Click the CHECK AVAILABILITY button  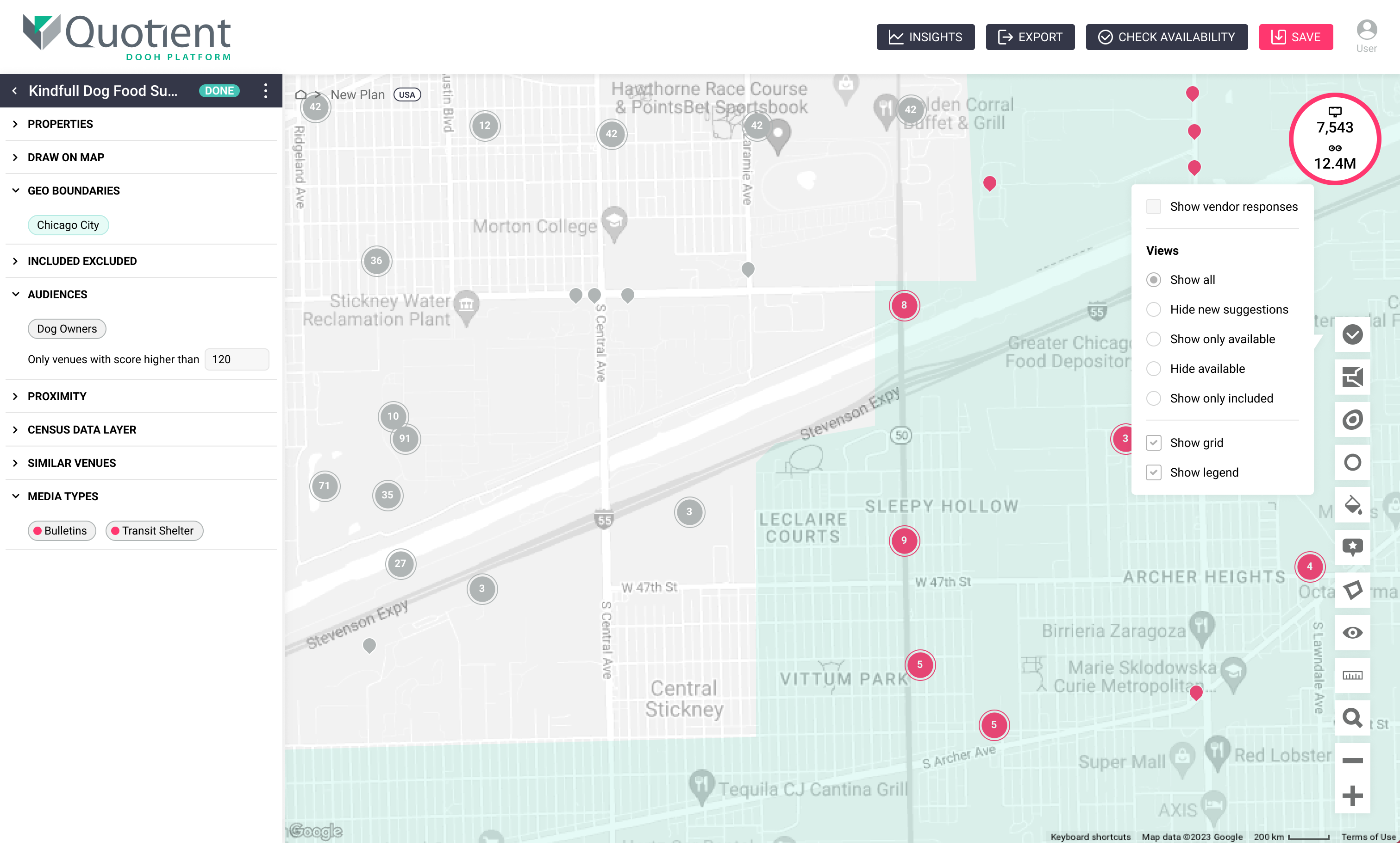coord(1166,37)
